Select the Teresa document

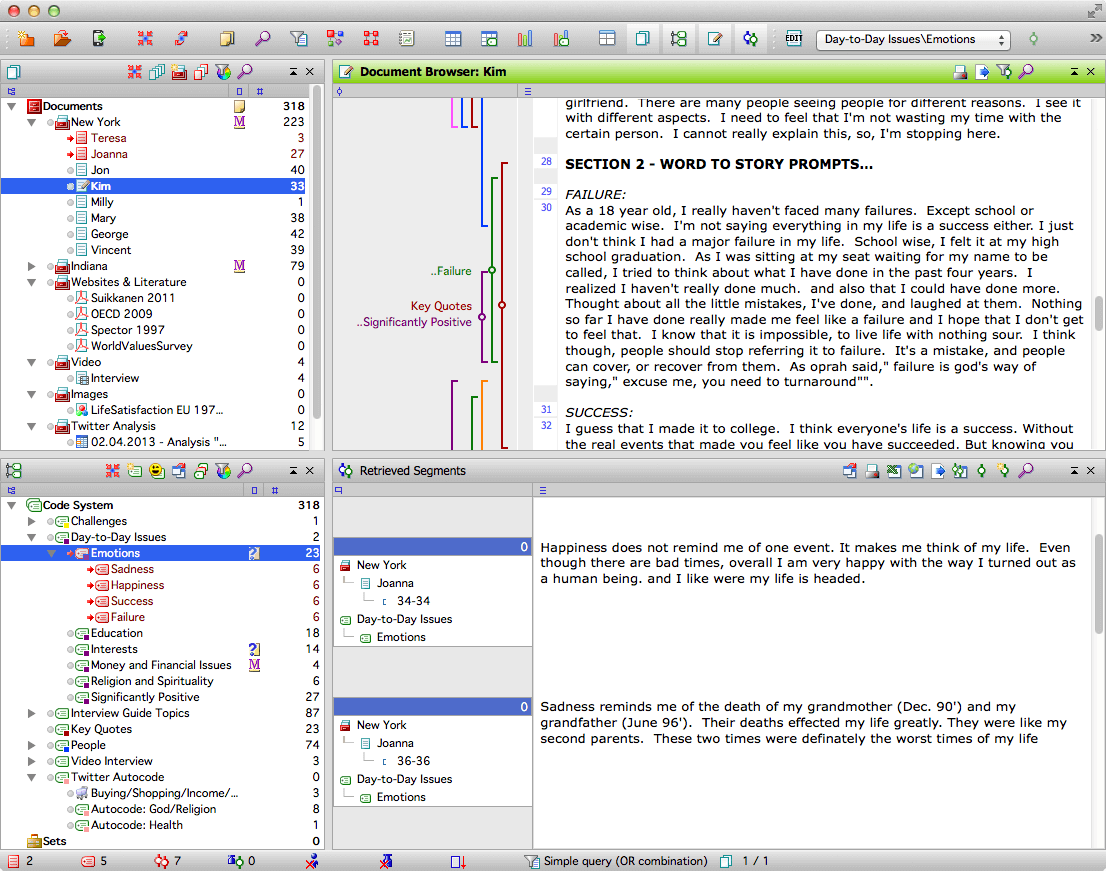(x=109, y=138)
